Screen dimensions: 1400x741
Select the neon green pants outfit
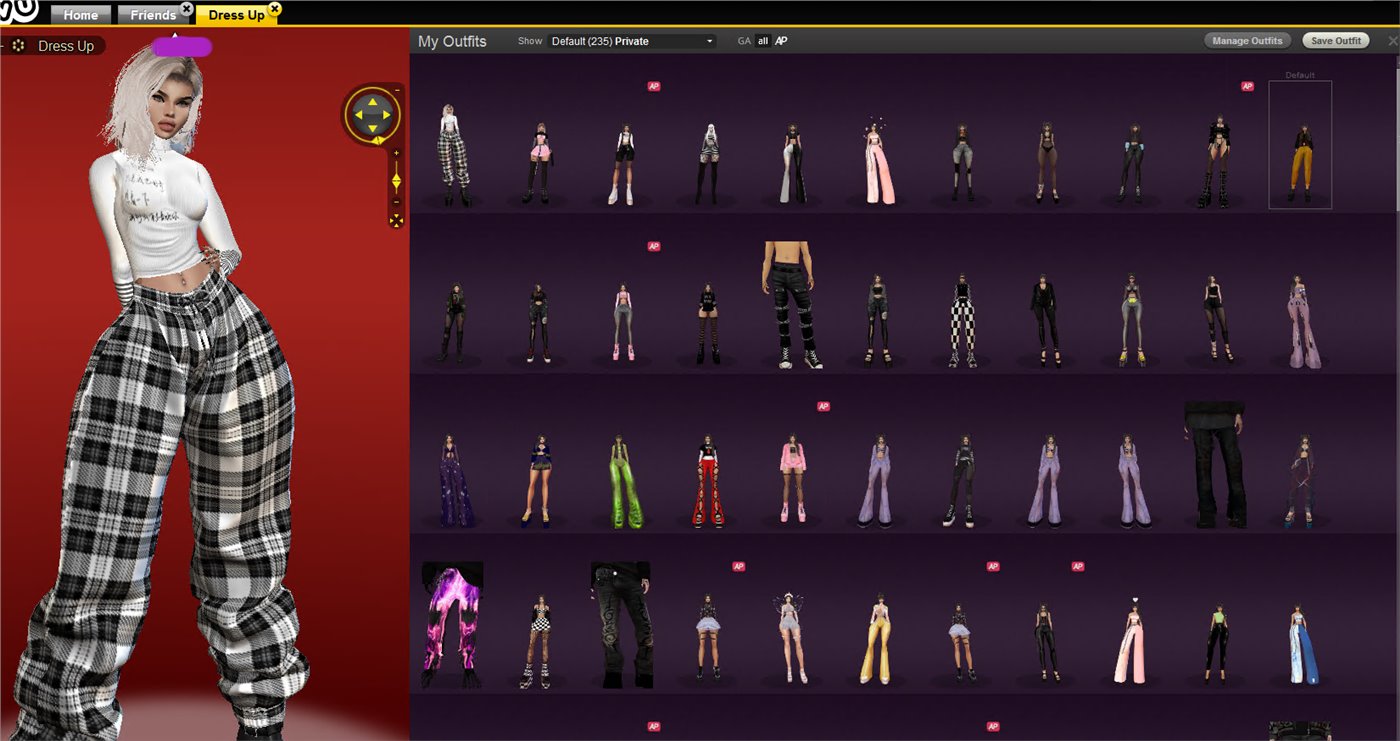pyautogui.click(x=625, y=480)
